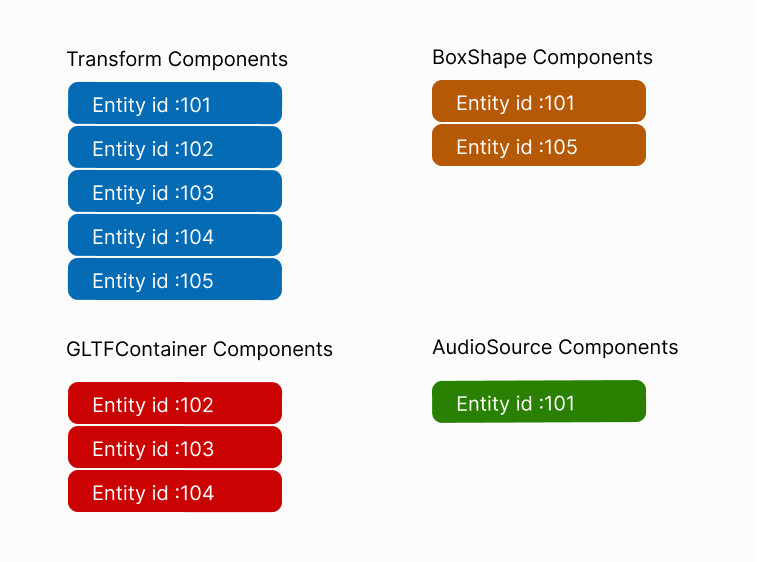Screen dimensions: 760x562
Task: Click the word "BoxShape" in its heading
Action: click(x=474, y=58)
